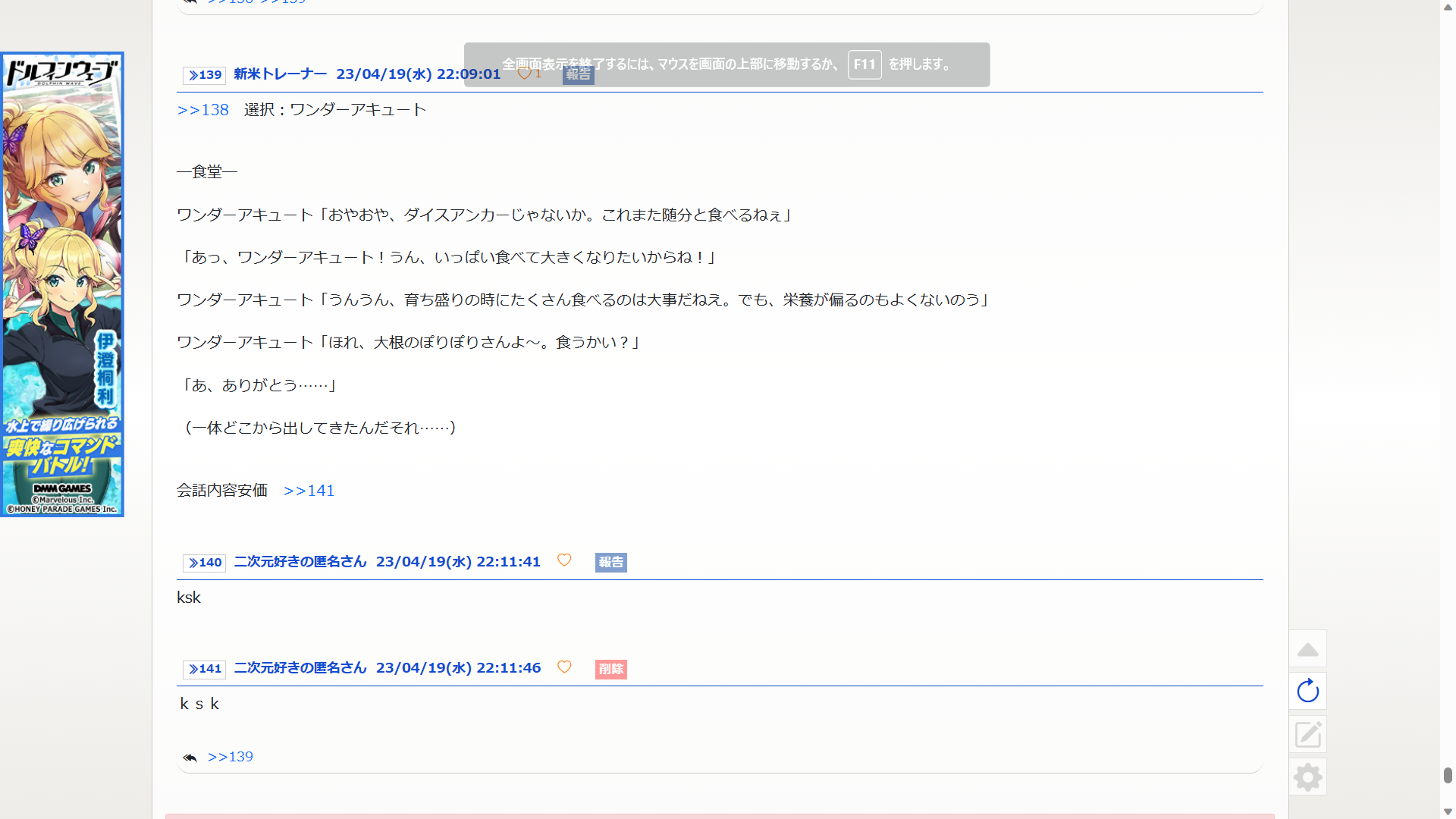
Task: Click the Dolphin Wave advertisement banner
Action: tap(62, 284)
